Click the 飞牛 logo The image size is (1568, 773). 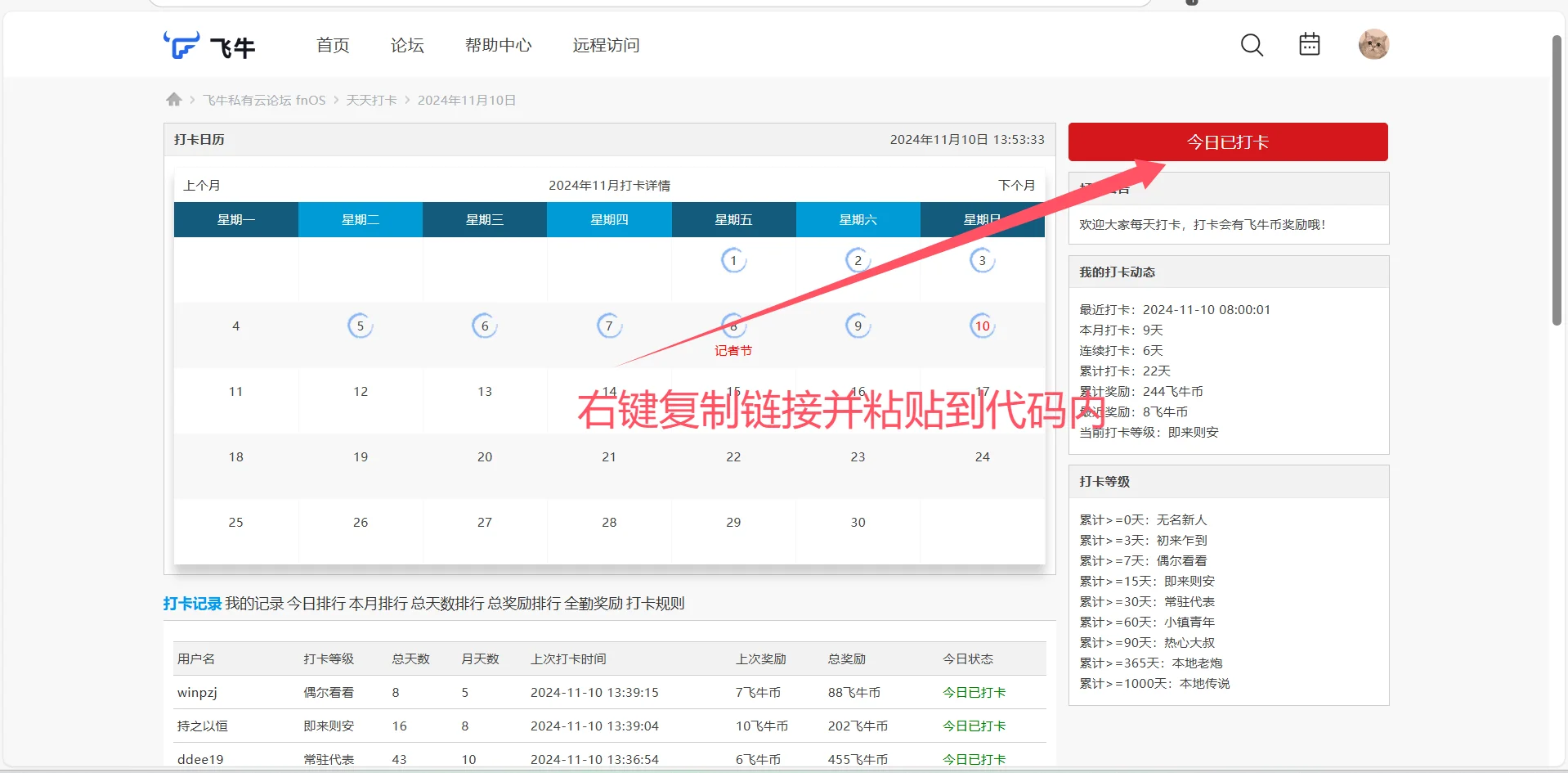tap(209, 45)
